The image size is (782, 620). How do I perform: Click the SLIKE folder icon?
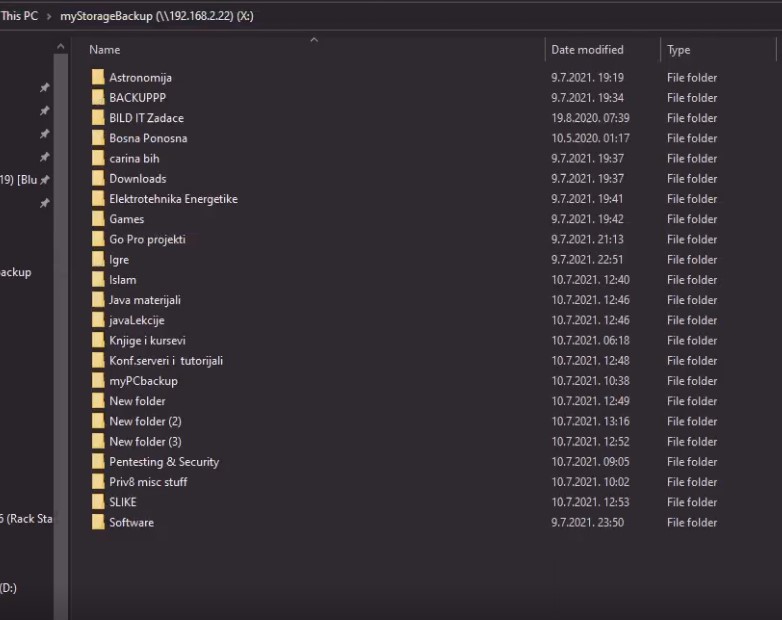tap(98, 502)
